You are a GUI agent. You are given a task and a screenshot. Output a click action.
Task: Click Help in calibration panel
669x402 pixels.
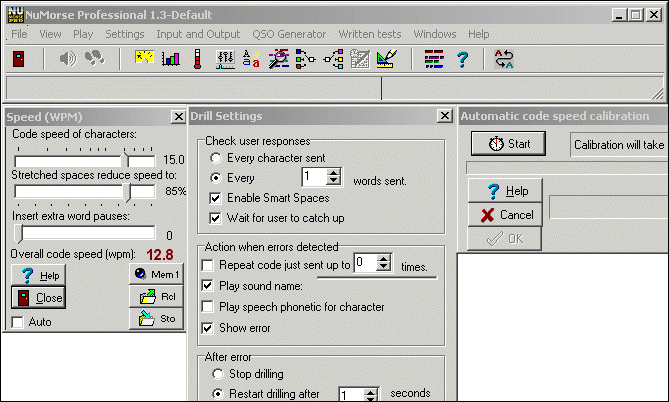click(505, 191)
